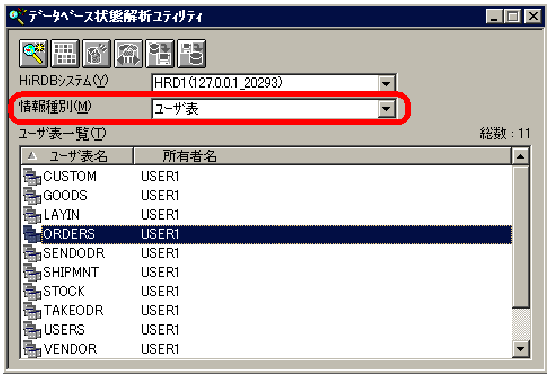Open the HiRDBシステム dropdown arrow
The width and height of the screenshot is (549, 377).
point(386,83)
